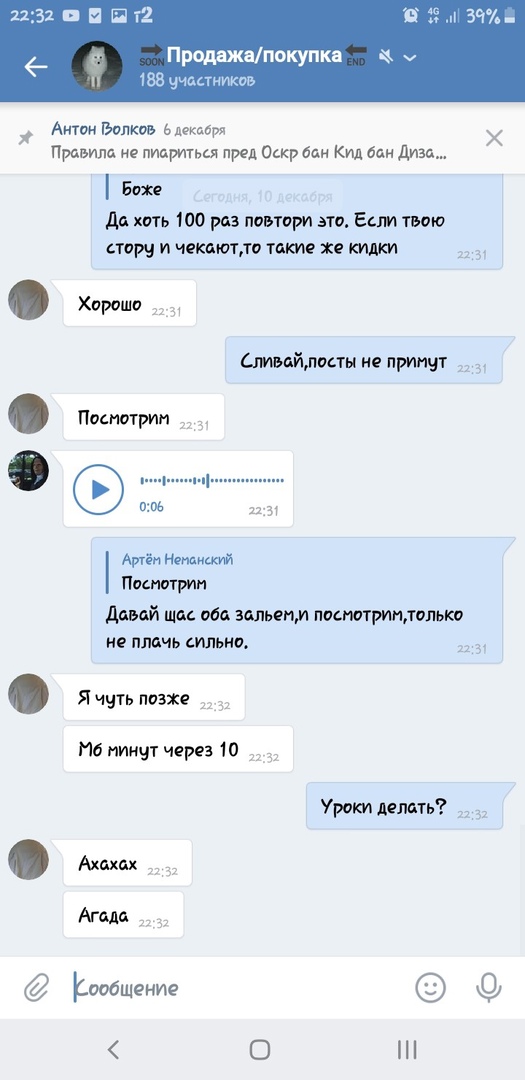The width and height of the screenshot is (525, 1080).
Task: Open the Продажа/покупка chat title
Action: [254, 55]
